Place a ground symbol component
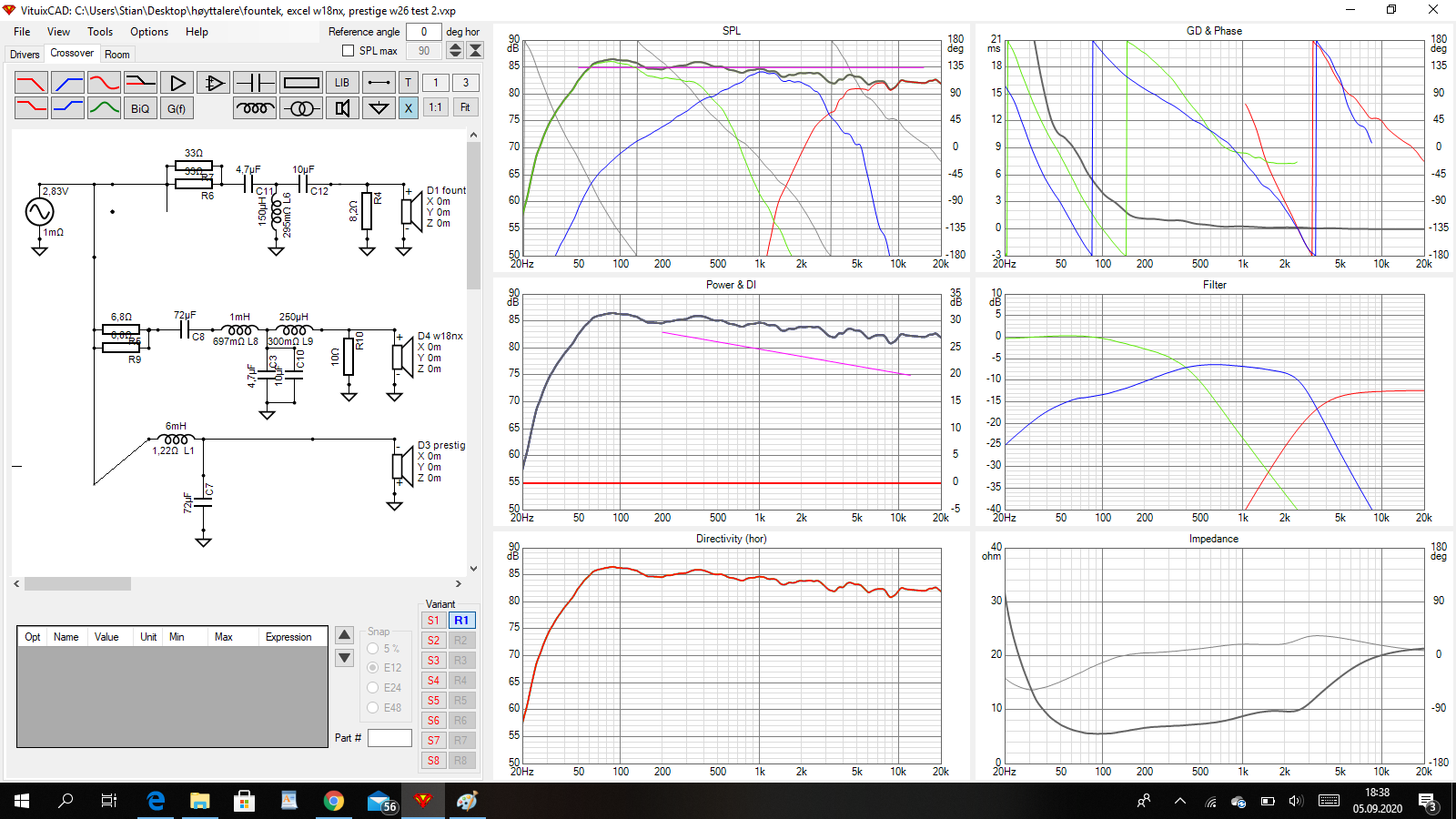This screenshot has height=819, width=1456. tap(379, 108)
